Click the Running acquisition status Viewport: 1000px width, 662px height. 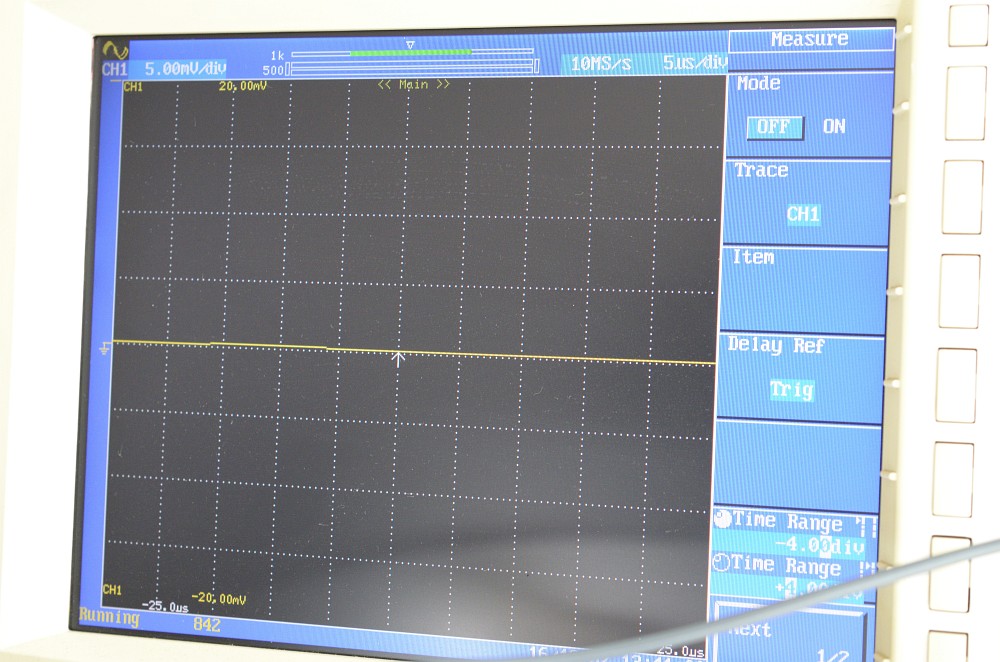[x=109, y=617]
